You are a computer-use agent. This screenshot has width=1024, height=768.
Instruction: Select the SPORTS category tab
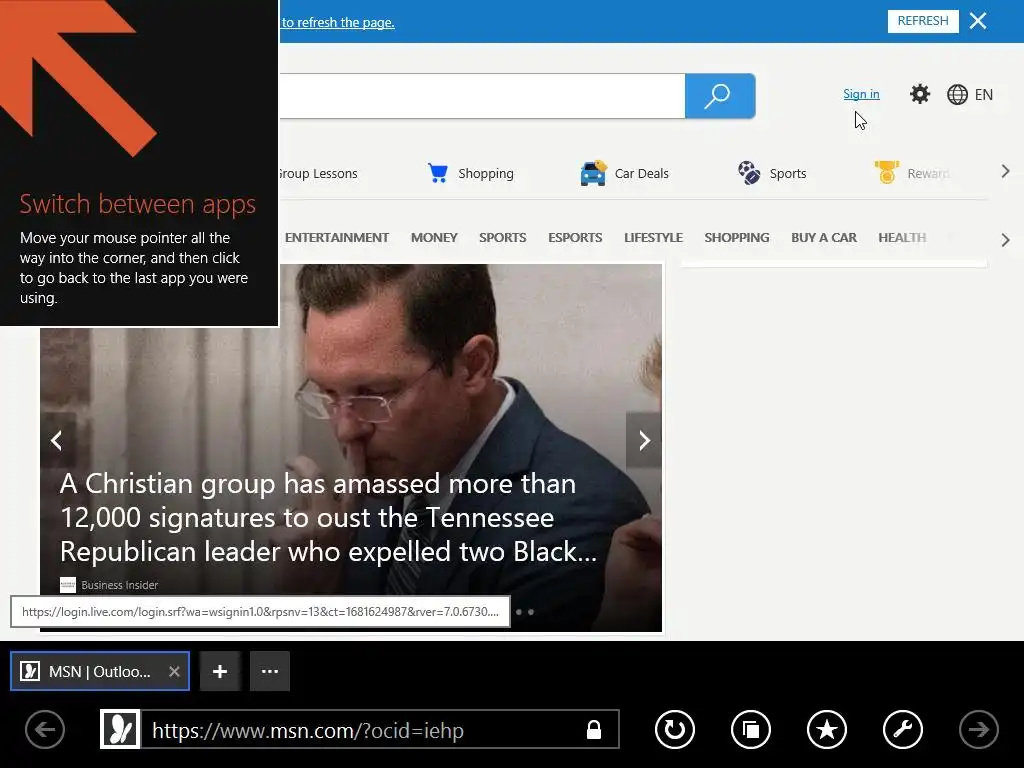tap(502, 238)
